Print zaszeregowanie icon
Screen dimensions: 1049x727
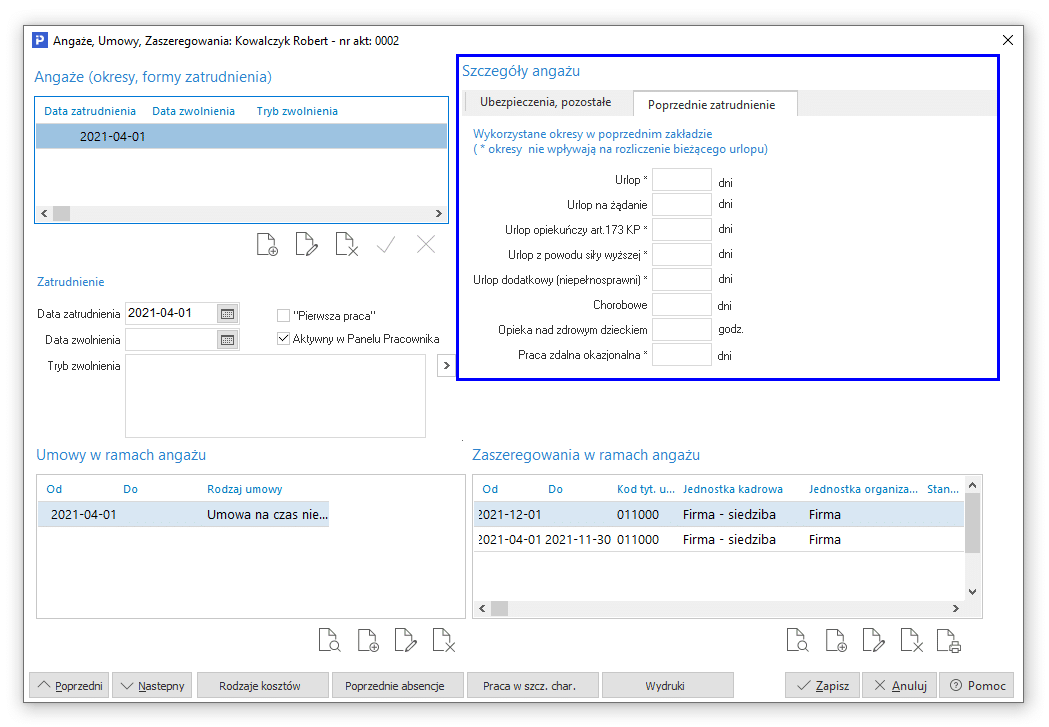pos(949,640)
